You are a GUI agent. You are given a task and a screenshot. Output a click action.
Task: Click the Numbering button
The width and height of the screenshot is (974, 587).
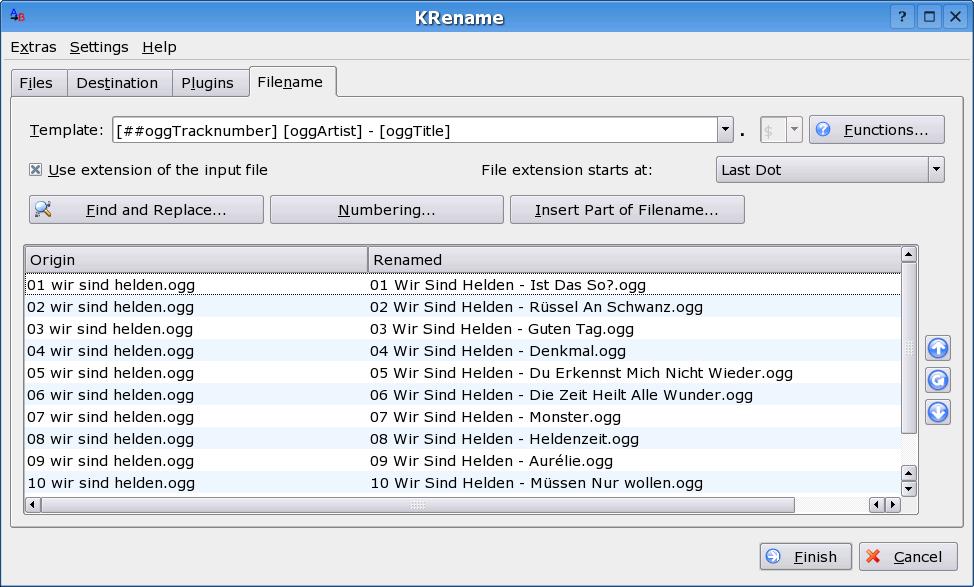tap(386, 210)
